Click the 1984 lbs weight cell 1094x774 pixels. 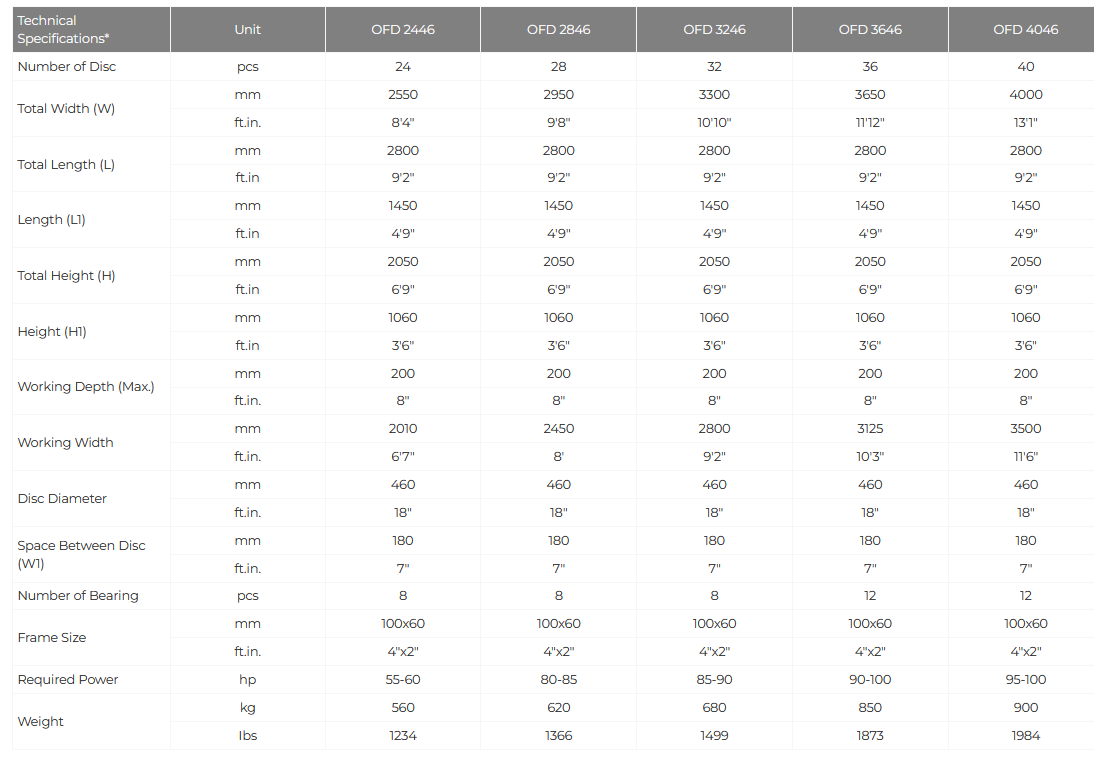pos(1025,735)
